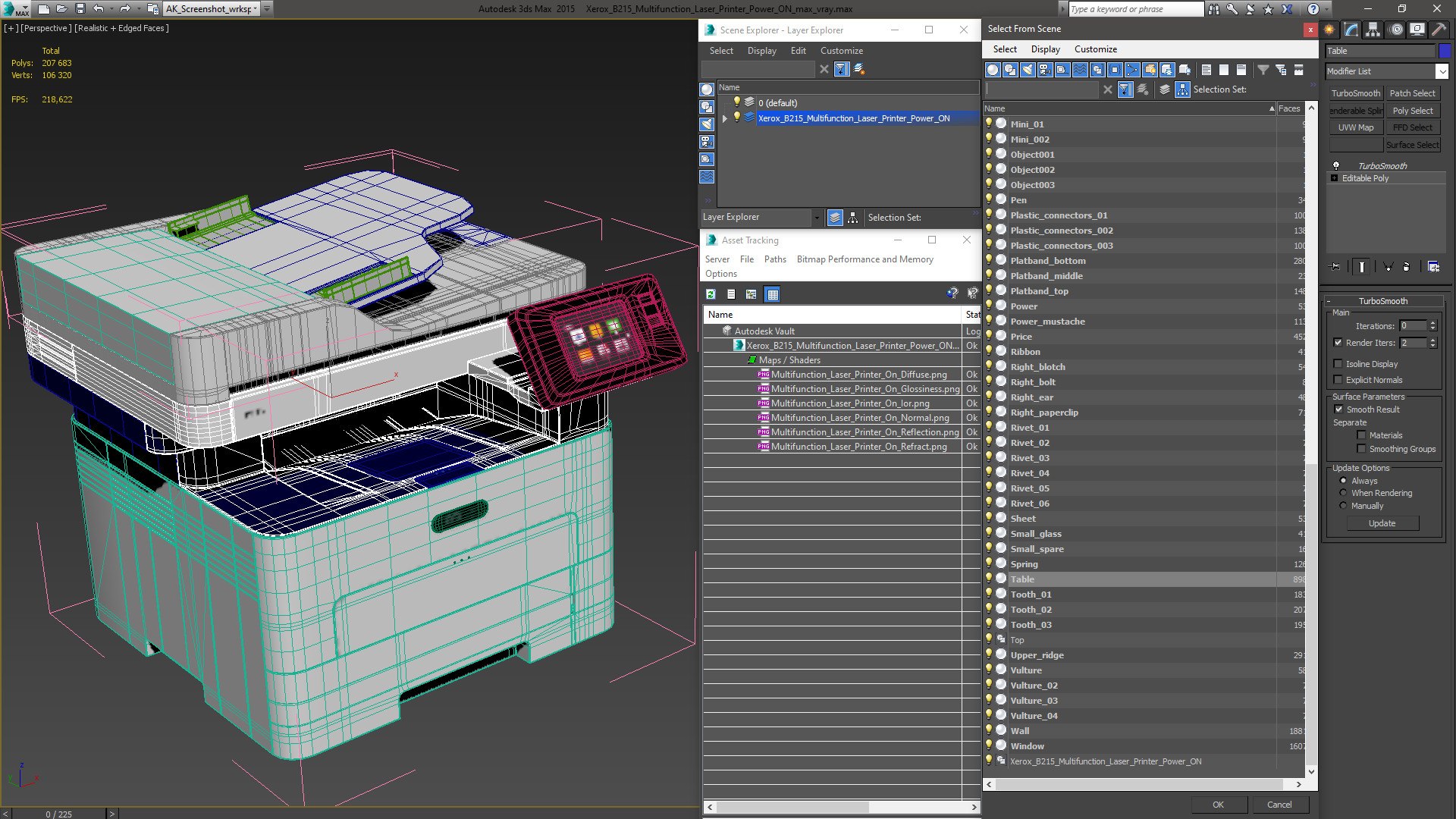
Task: Enable the Explicit Normals checkbox
Action: pos(1338,380)
